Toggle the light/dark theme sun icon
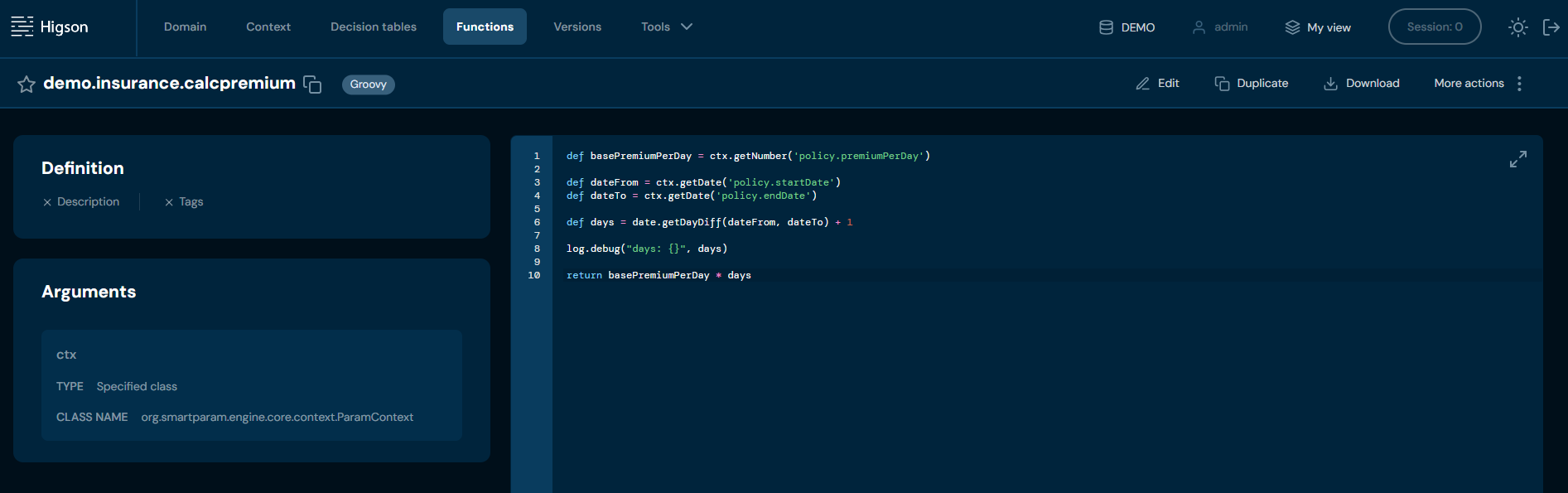This screenshot has width=1568, height=493. click(1518, 27)
